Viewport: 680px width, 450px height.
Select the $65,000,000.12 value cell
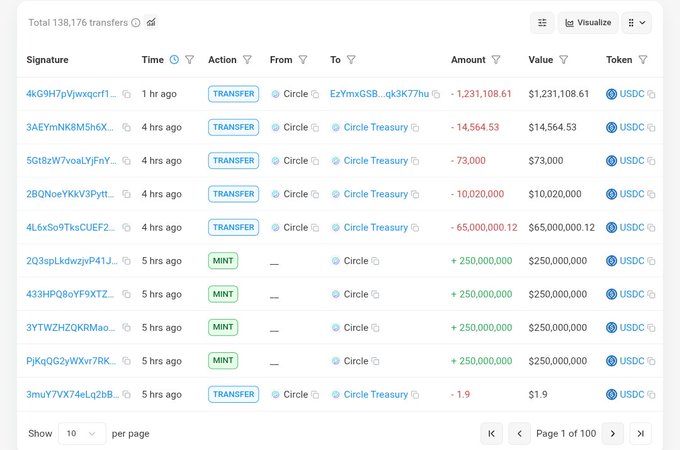(x=562, y=227)
